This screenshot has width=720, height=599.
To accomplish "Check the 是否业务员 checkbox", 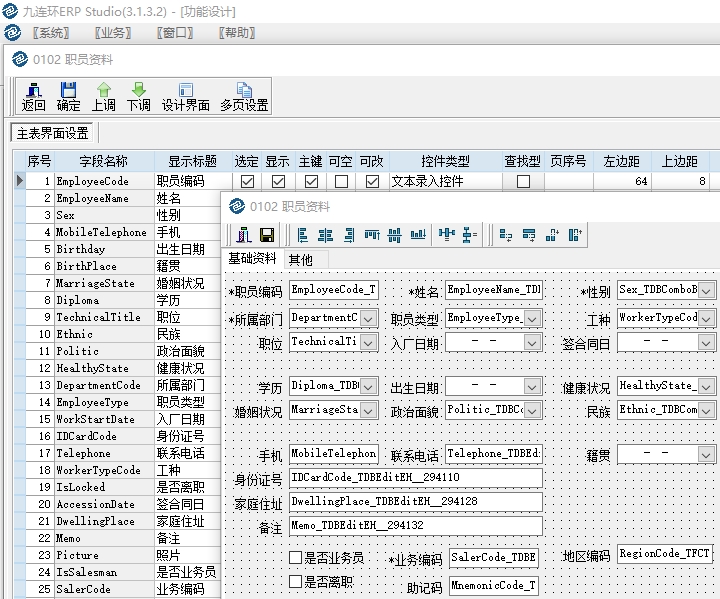I will tap(296, 558).
